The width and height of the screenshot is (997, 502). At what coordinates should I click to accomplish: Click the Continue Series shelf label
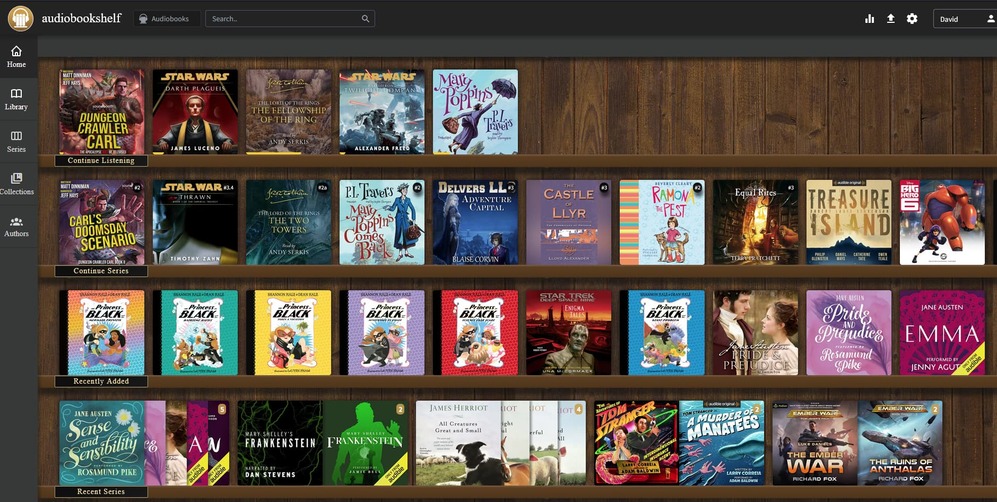point(101,271)
